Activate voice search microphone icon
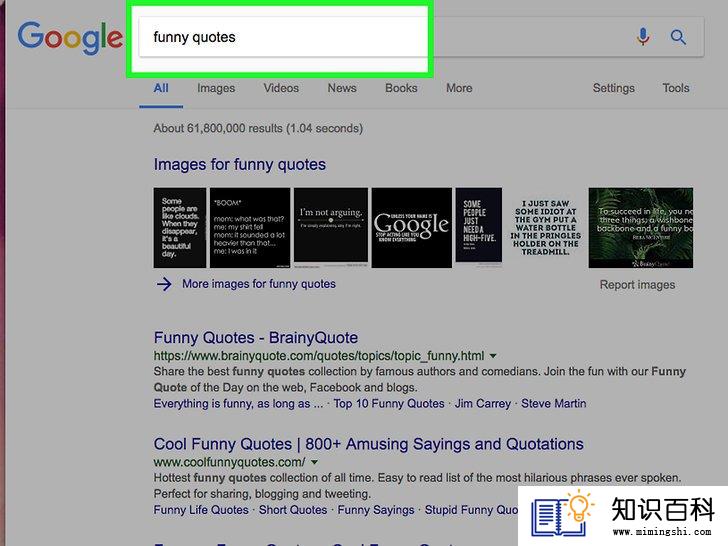728x546 pixels. coord(643,37)
